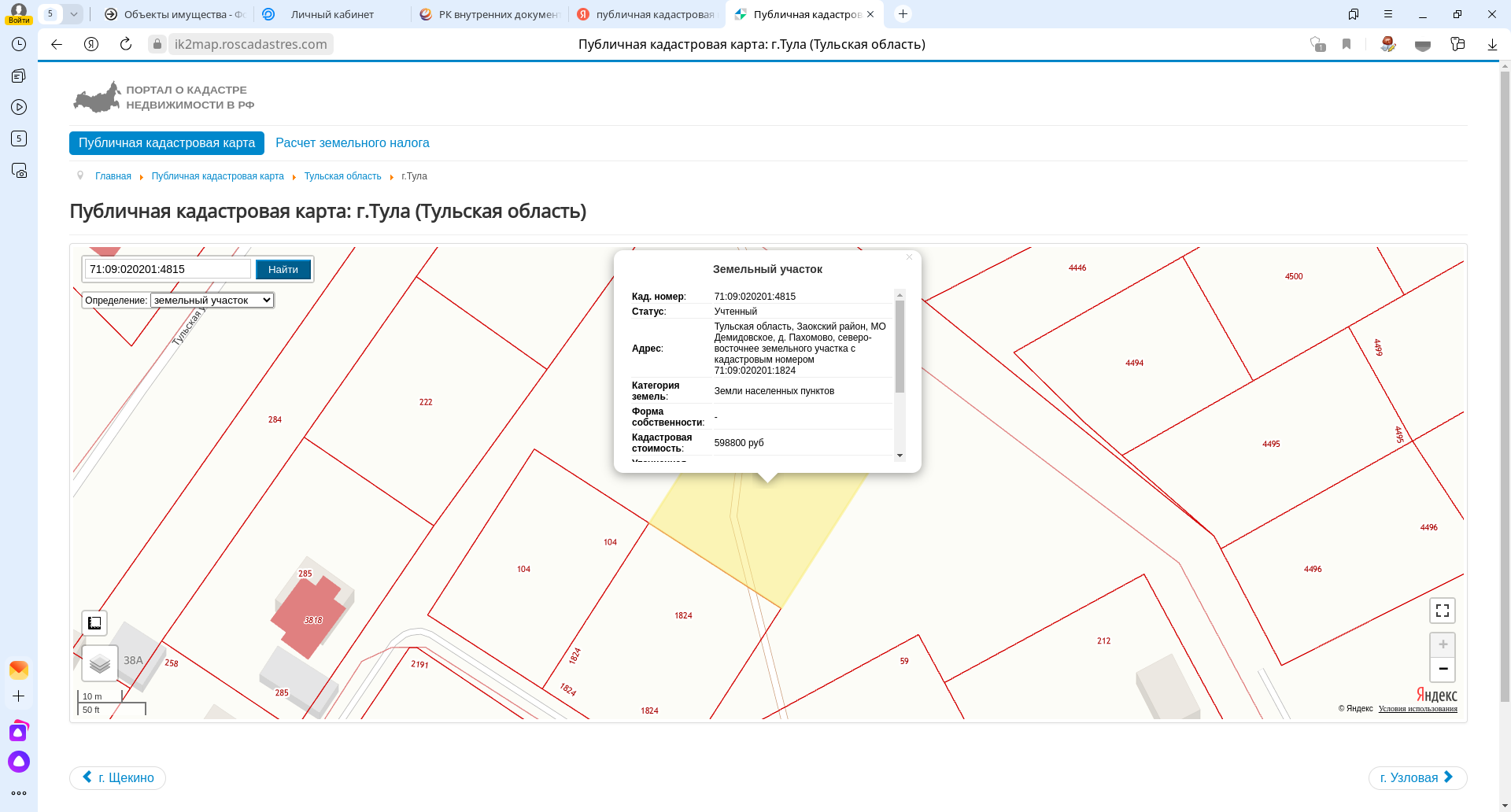This screenshot has height=812, width=1511.
Task: Expand the tab group dropdown arrow
Action: (73, 14)
